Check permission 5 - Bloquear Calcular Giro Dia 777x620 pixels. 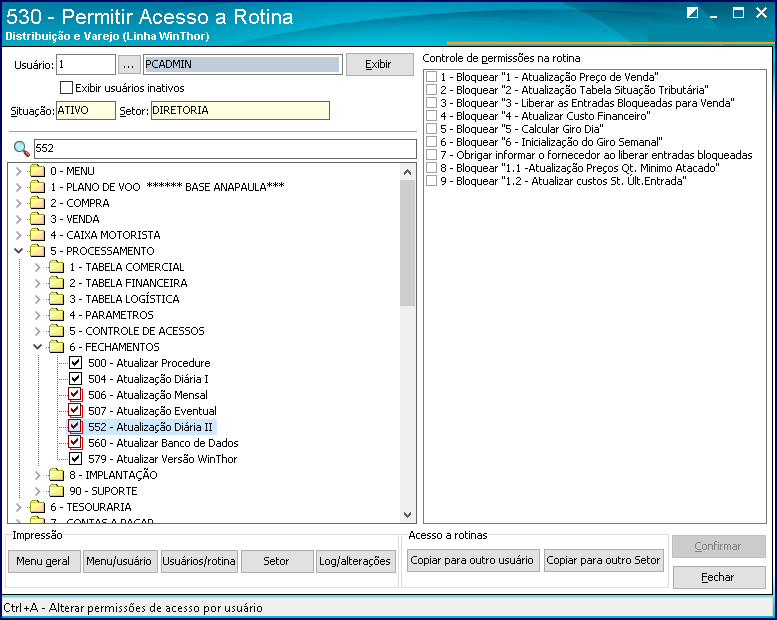[432, 129]
